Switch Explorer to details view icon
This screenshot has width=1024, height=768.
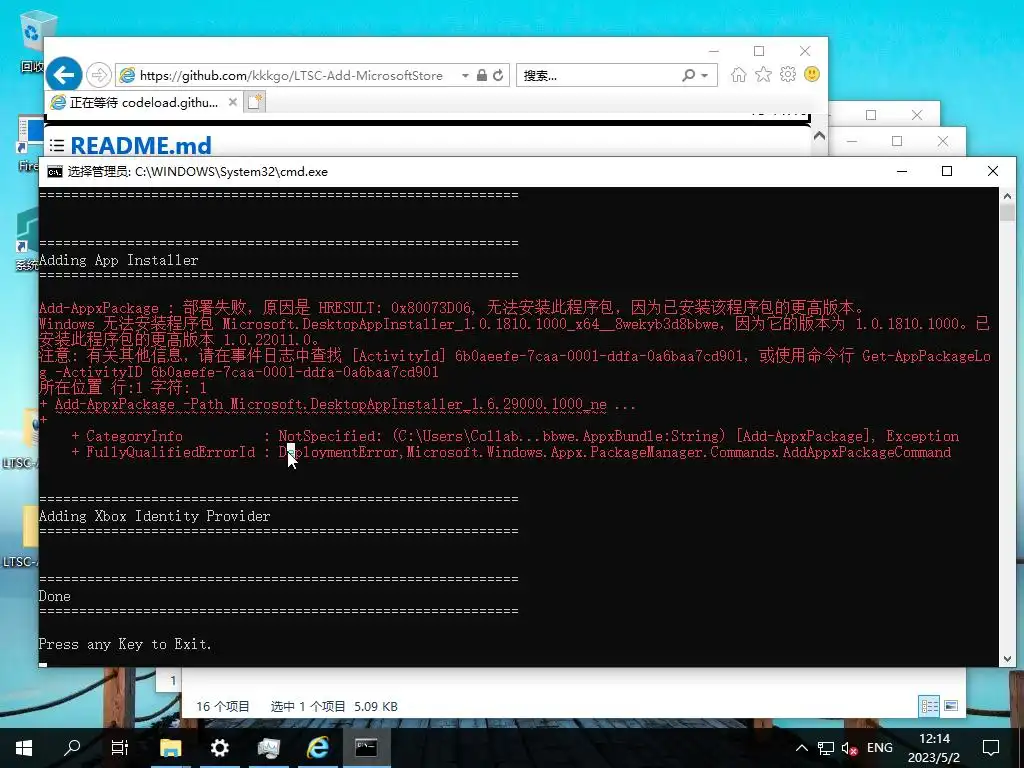(x=929, y=706)
